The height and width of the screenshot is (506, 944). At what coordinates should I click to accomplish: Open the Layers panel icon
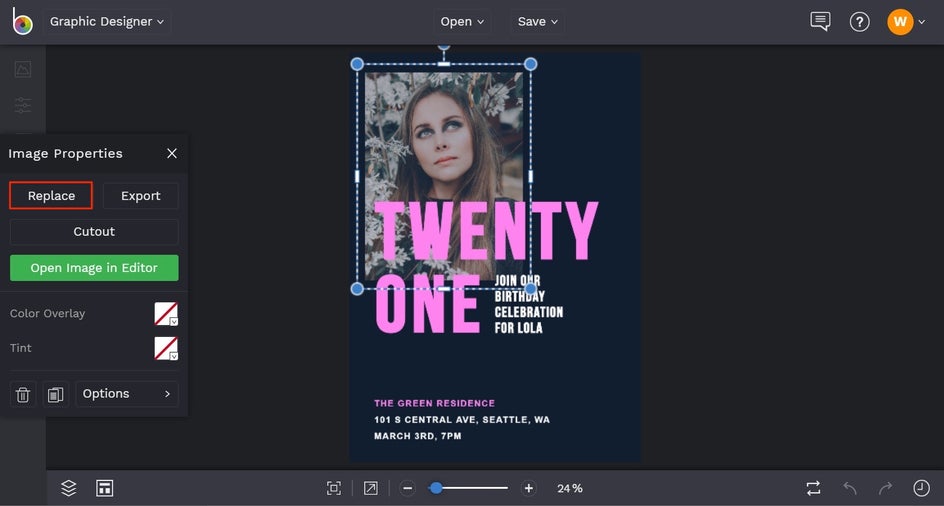pyautogui.click(x=69, y=488)
